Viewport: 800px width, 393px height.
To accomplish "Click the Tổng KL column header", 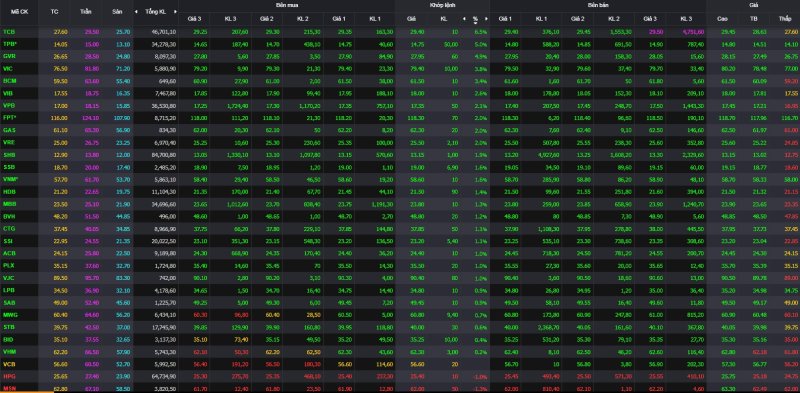I will pyautogui.click(x=156, y=11).
